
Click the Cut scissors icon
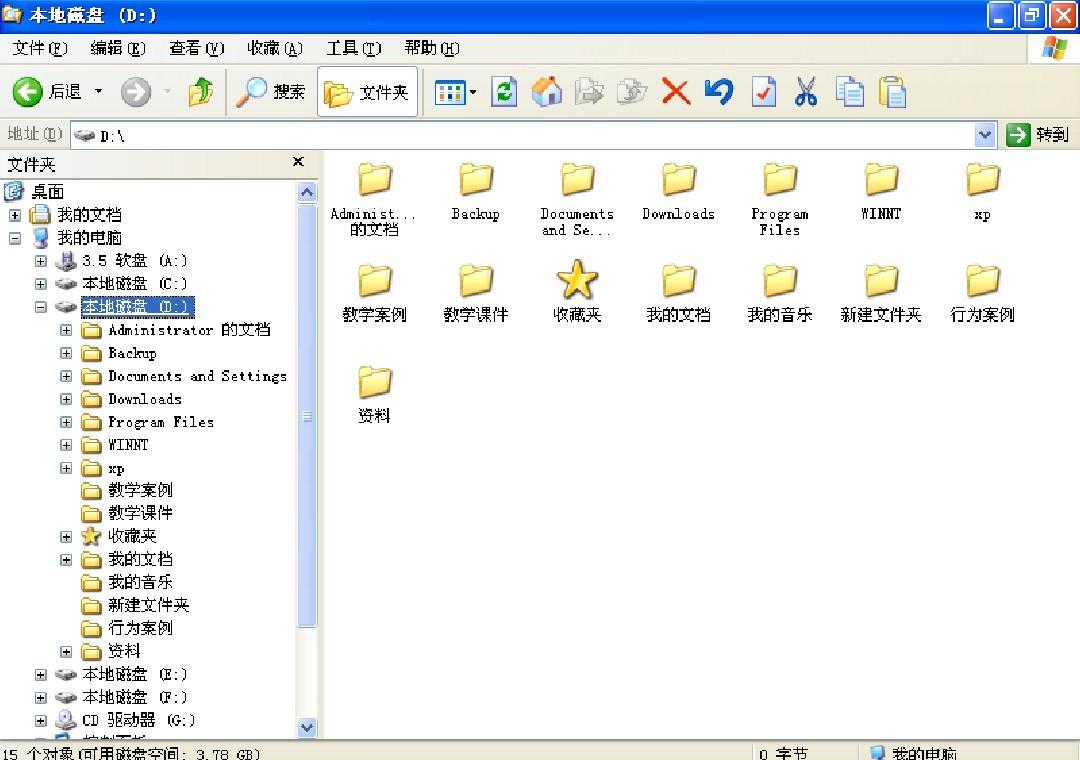pyautogui.click(x=806, y=92)
